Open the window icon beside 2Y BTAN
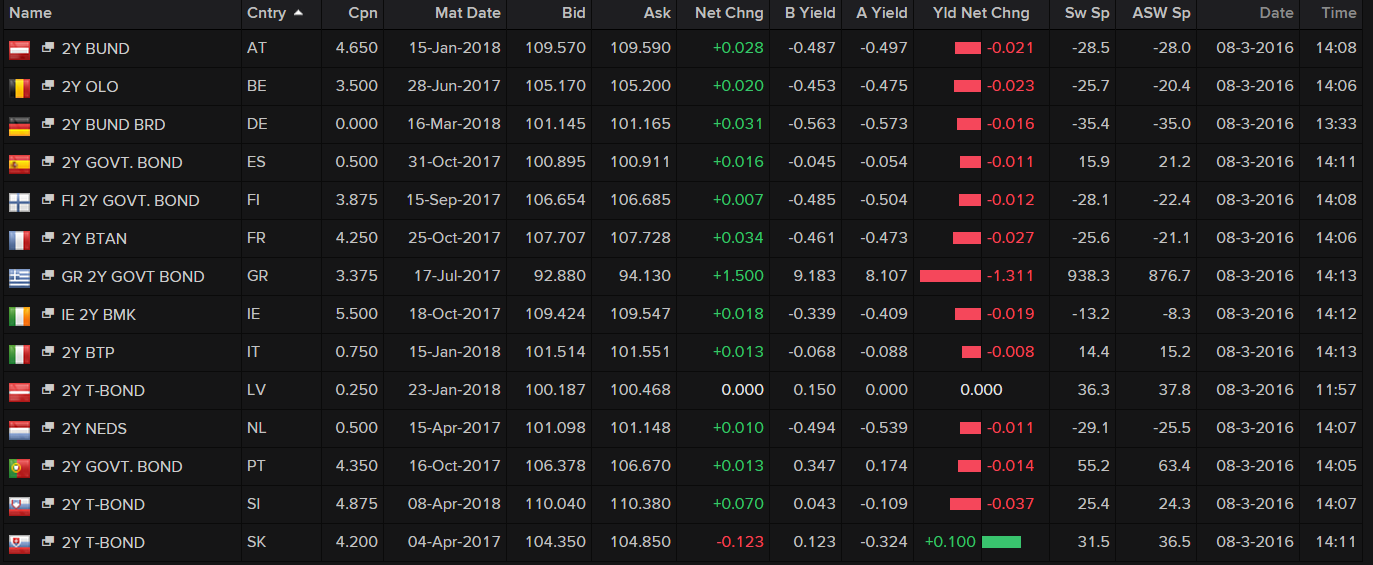This screenshot has height=565, width=1373. pos(48,238)
